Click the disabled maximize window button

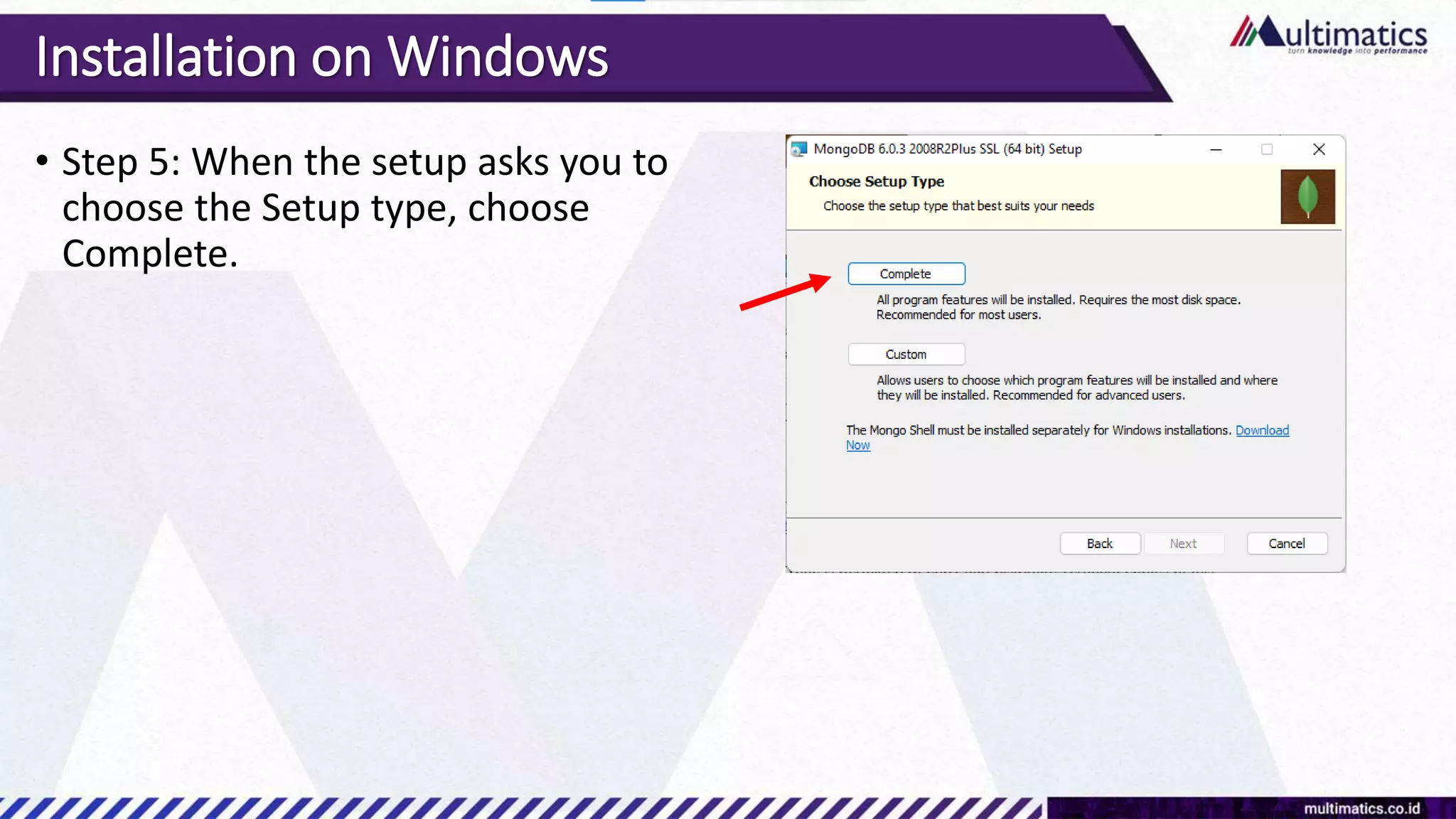click(1267, 149)
